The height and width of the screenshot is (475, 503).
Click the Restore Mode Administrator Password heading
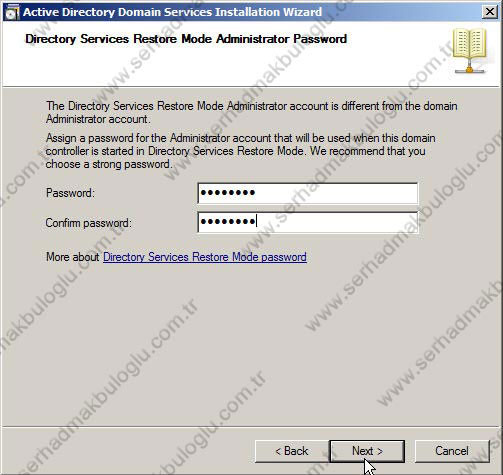(x=186, y=39)
